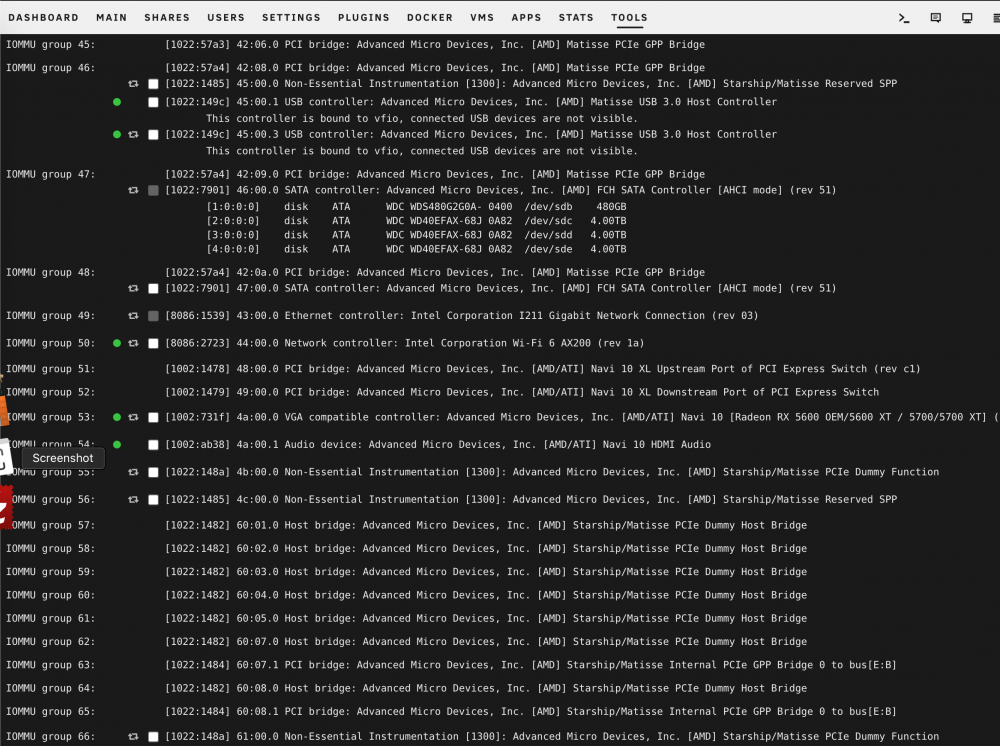Click green status dot for USB controller 45:00.3
The width and height of the screenshot is (1000, 746).
pyautogui.click(x=117, y=135)
